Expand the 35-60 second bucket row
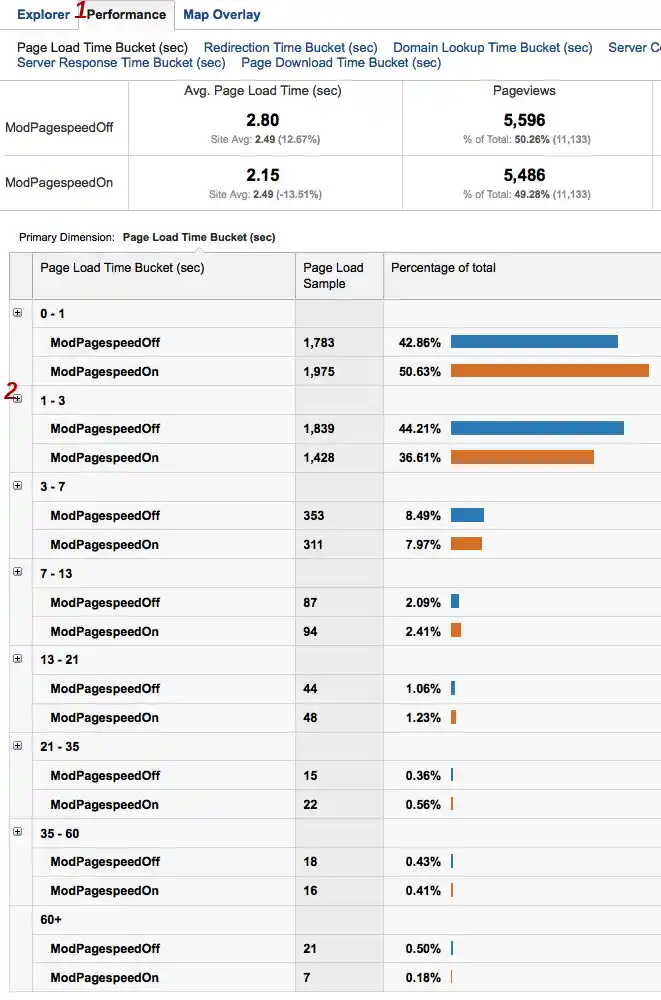 click(x=17, y=833)
